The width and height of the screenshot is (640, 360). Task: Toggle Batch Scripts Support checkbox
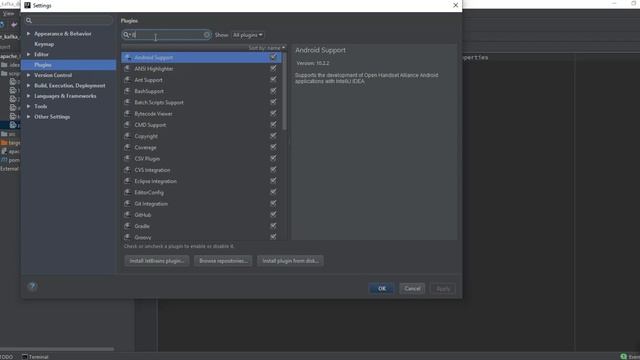click(x=273, y=102)
